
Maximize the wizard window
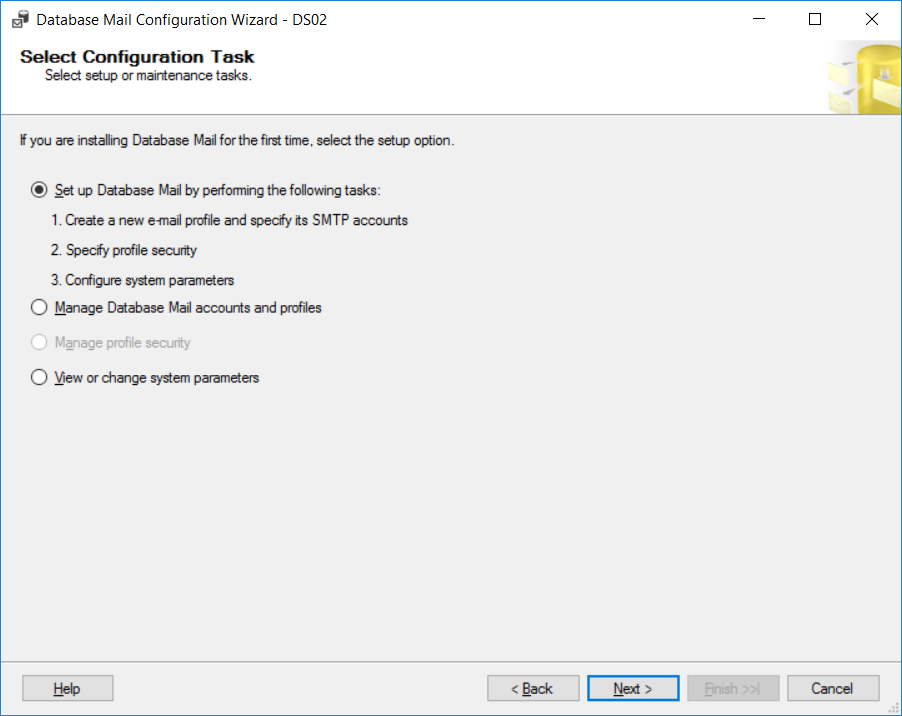(x=815, y=19)
